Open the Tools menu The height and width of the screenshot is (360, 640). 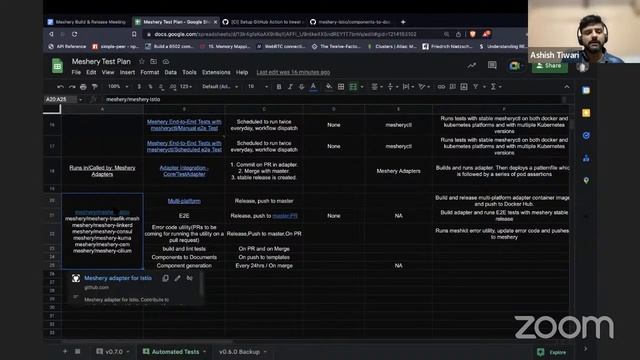pyautogui.click(x=189, y=72)
